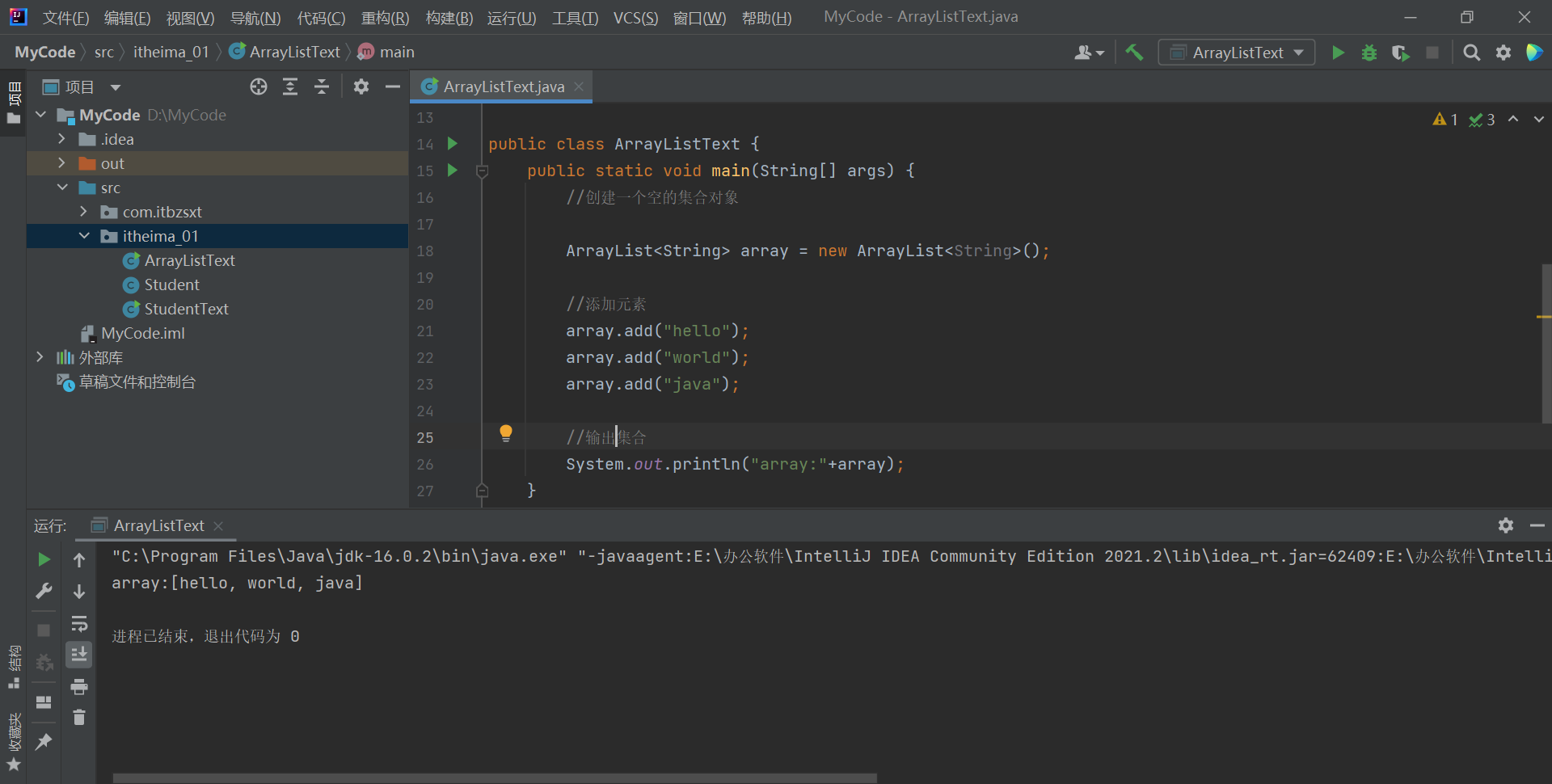Toggle scroll to end of console
This screenshot has width=1552, height=784.
(x=79, y=655)
